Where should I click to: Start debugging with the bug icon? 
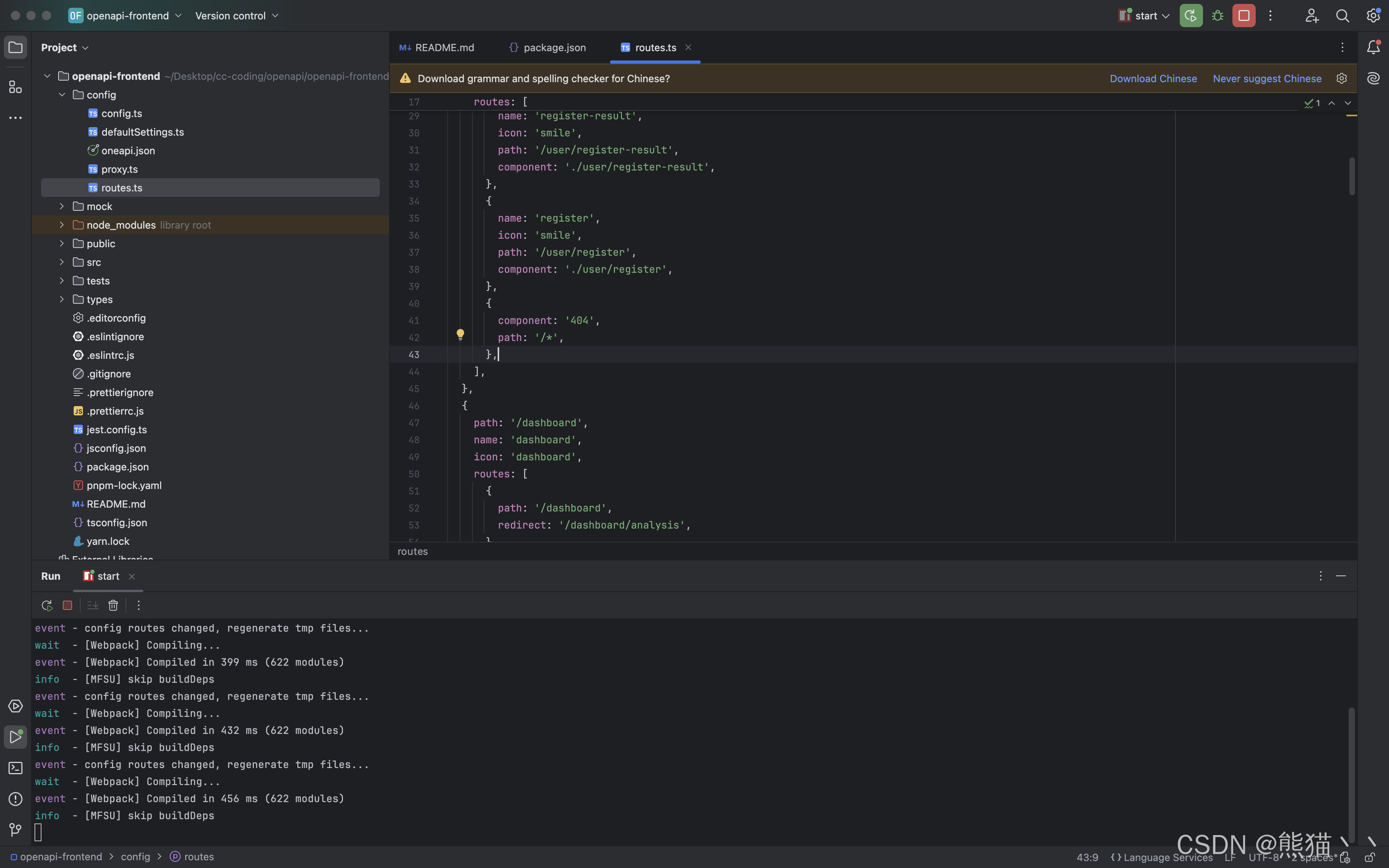(x=1217, y=15)
